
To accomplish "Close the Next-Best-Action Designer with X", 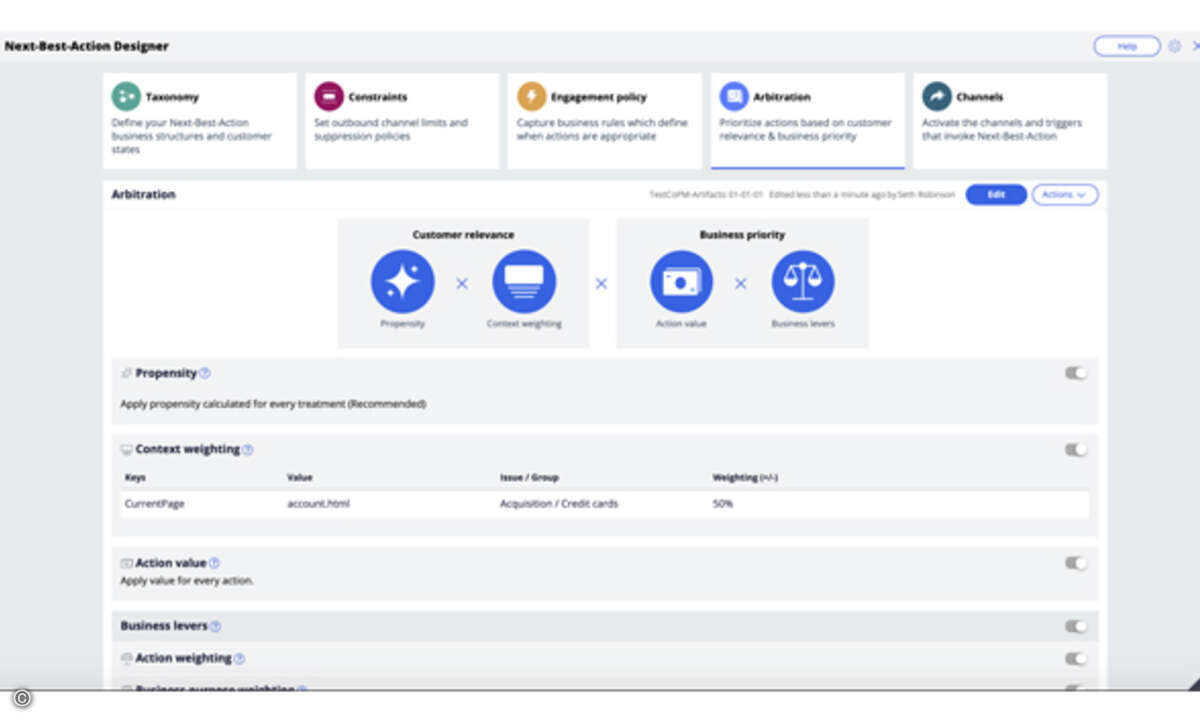I will (1196, 46).
